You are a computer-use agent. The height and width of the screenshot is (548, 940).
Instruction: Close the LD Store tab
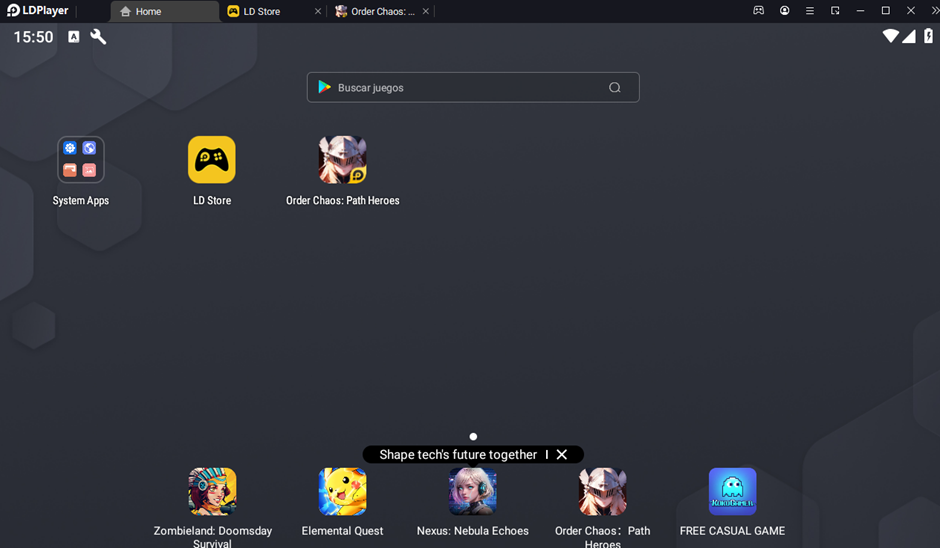(318, 11)
